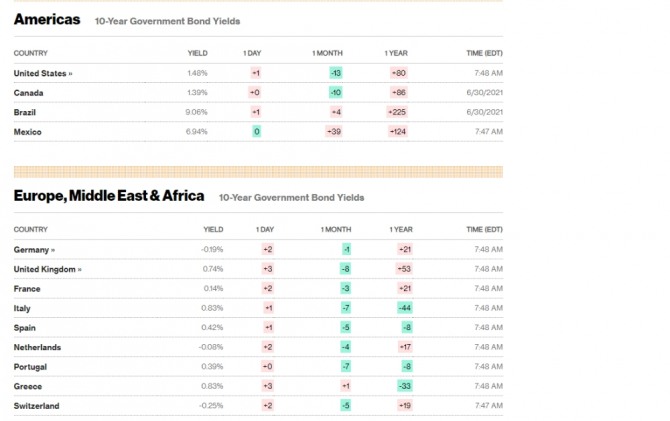The height and width of the screenshot is (421, 670).
Task: Click the Americas TIME (EDT) column header
Action: (485, 53)
